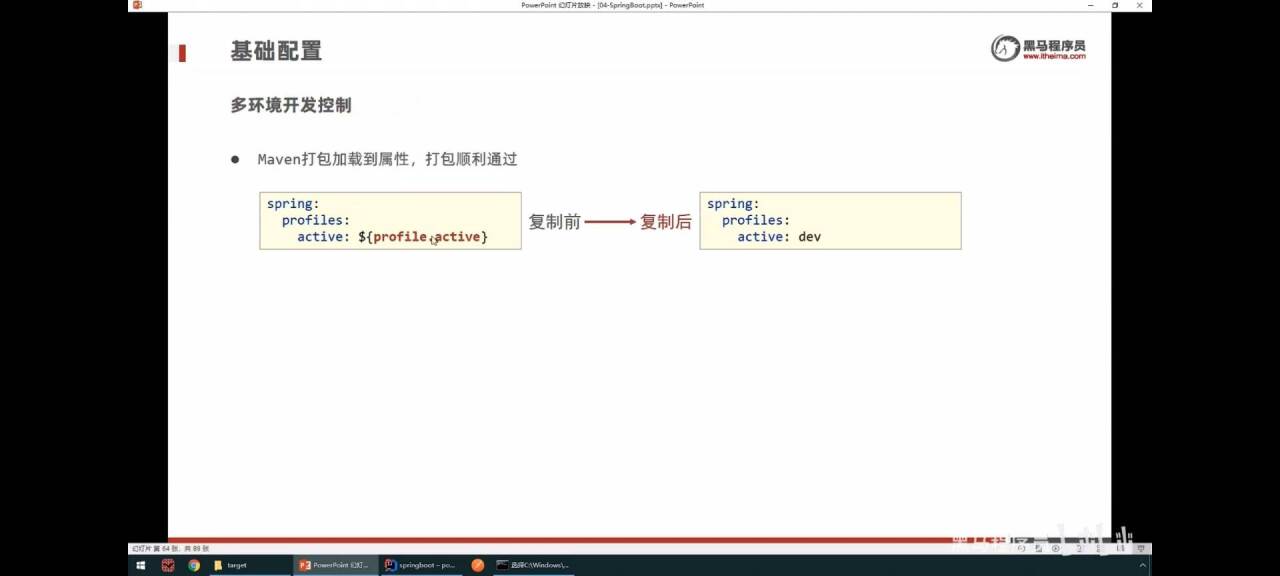Click the round play-style slideshow control icon

[1055, 548]
